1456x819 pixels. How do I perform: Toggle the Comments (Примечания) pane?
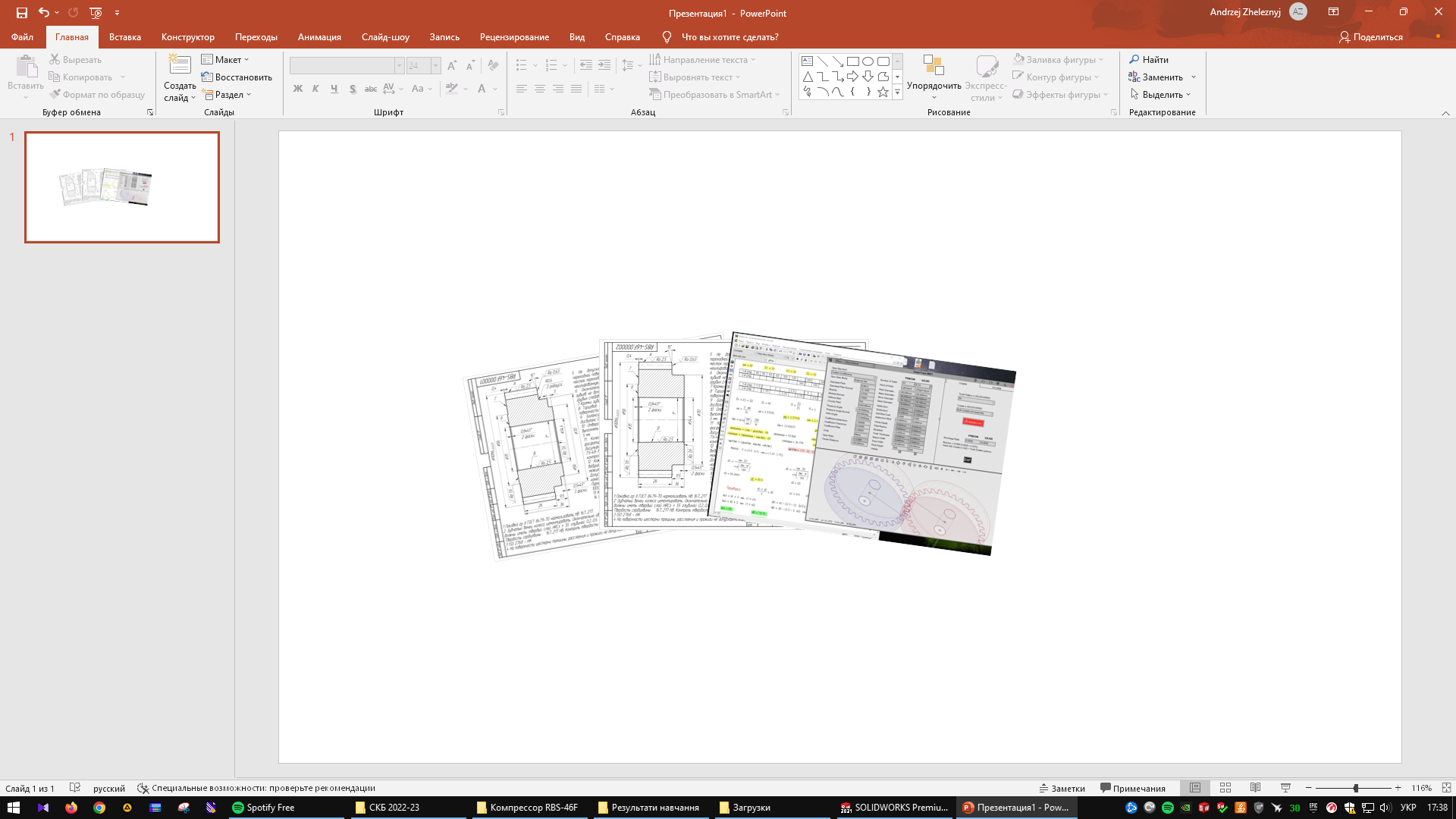point(1133,788)
